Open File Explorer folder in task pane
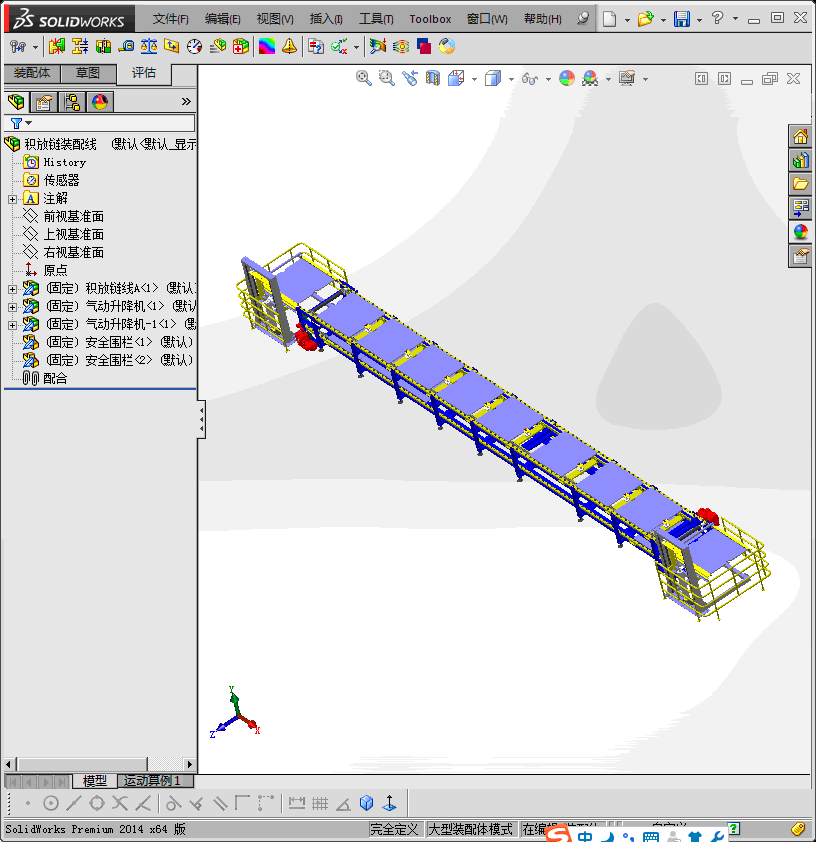The width and height of the screenshot is (816, 842). pos(800,184)
